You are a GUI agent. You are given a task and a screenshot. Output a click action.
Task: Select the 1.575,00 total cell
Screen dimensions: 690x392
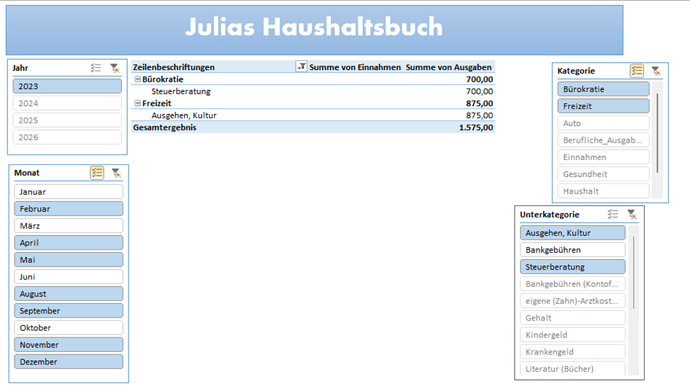click(476, 127)
